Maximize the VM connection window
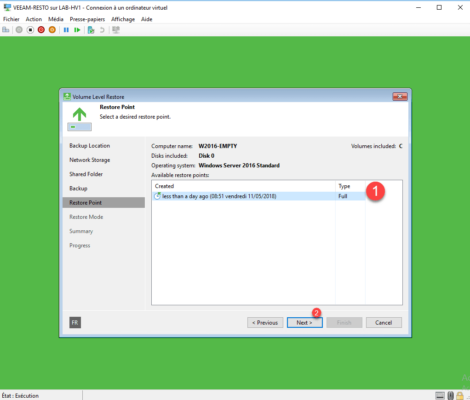 point(439,7)
